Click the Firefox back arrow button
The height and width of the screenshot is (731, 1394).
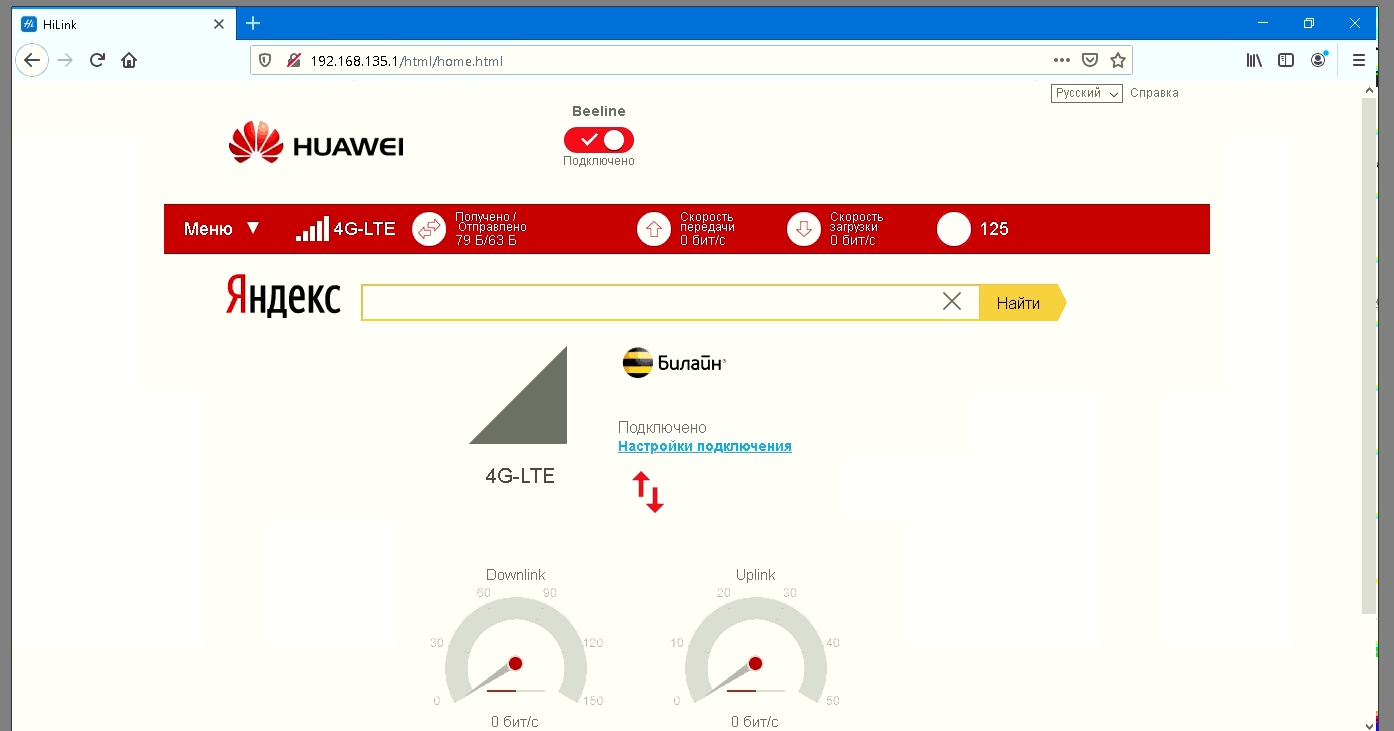[x=32, y=60]
